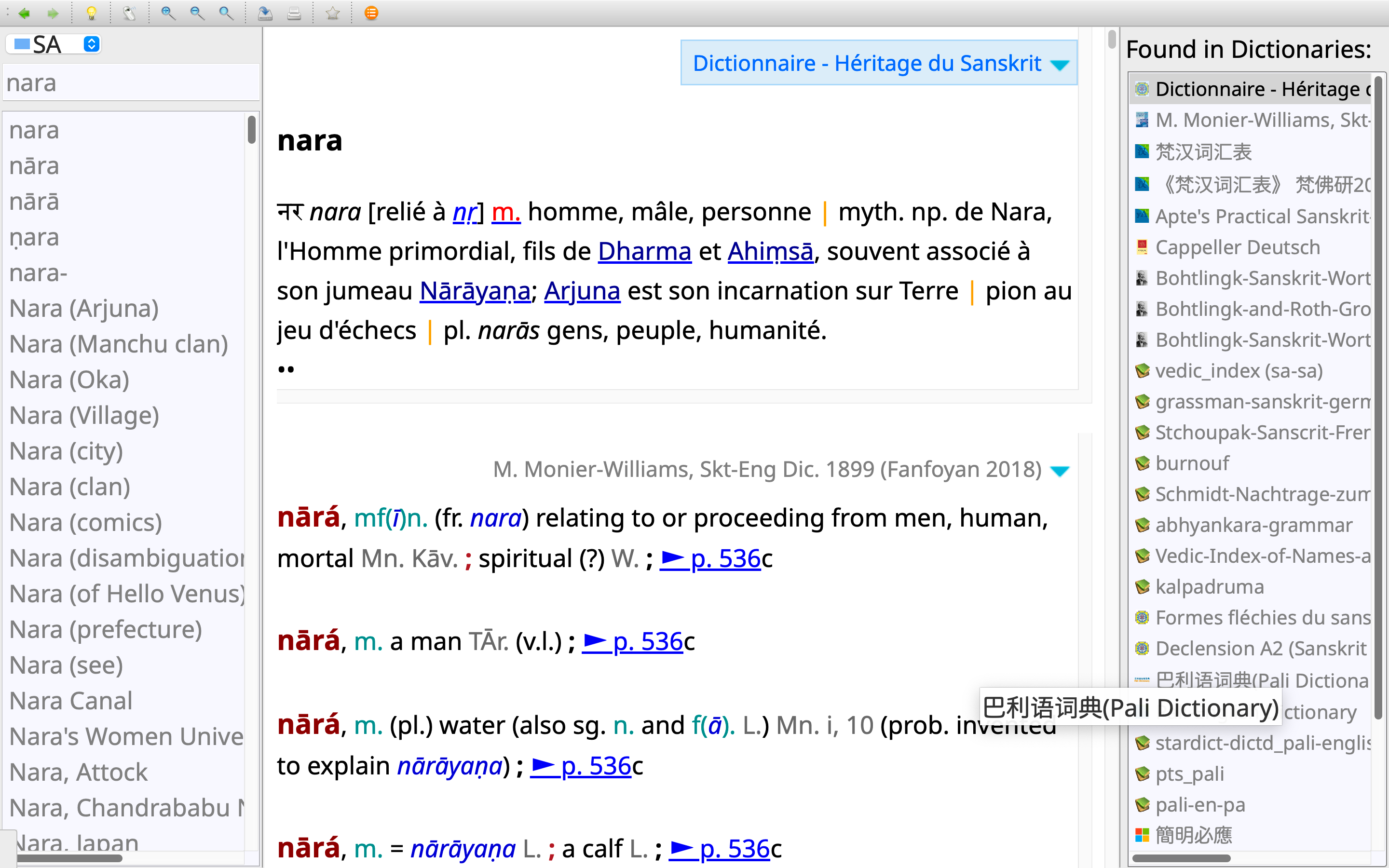1389x868 pixels.
Task: Jump to vedic_index (sa-sa) dictionary
Action: [x=1251, y=371]
